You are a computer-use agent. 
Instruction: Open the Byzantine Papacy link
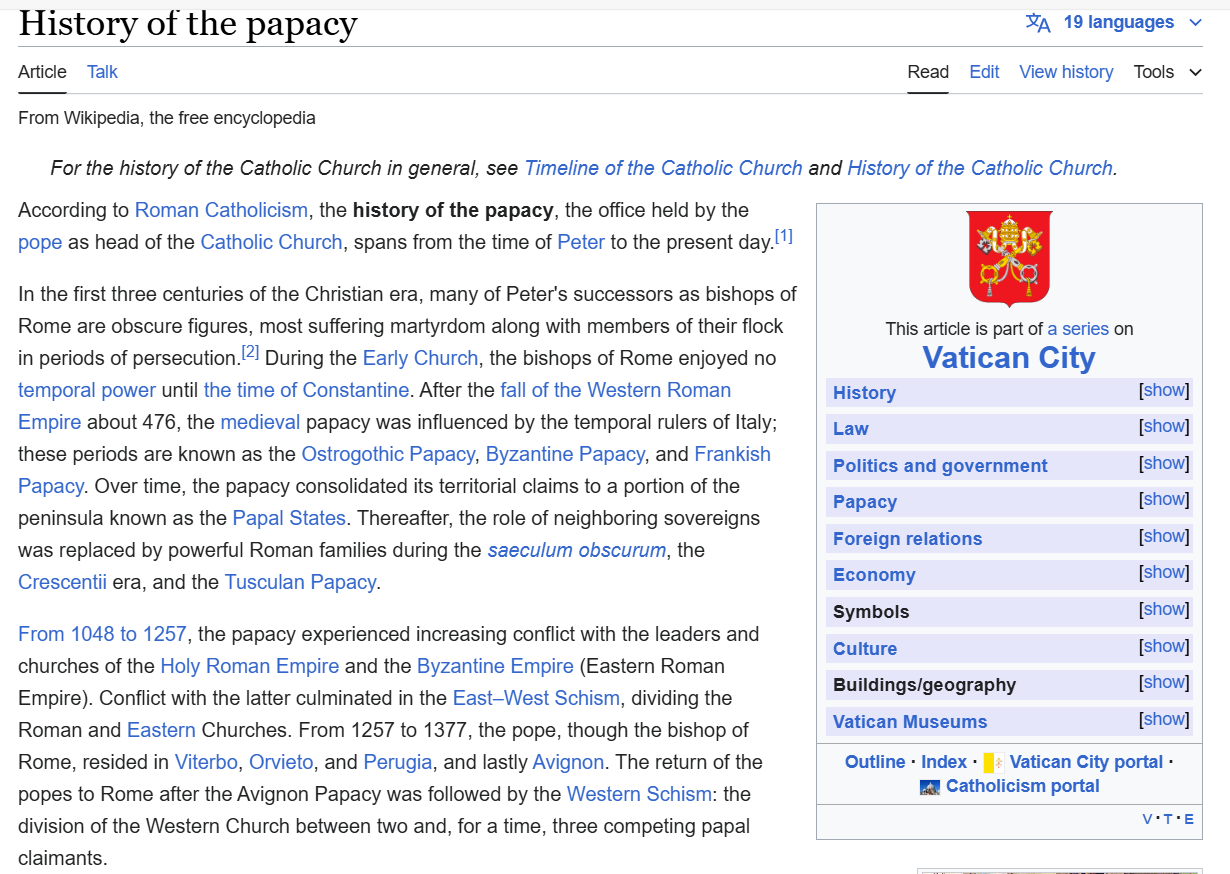click(x=565, y=454)
